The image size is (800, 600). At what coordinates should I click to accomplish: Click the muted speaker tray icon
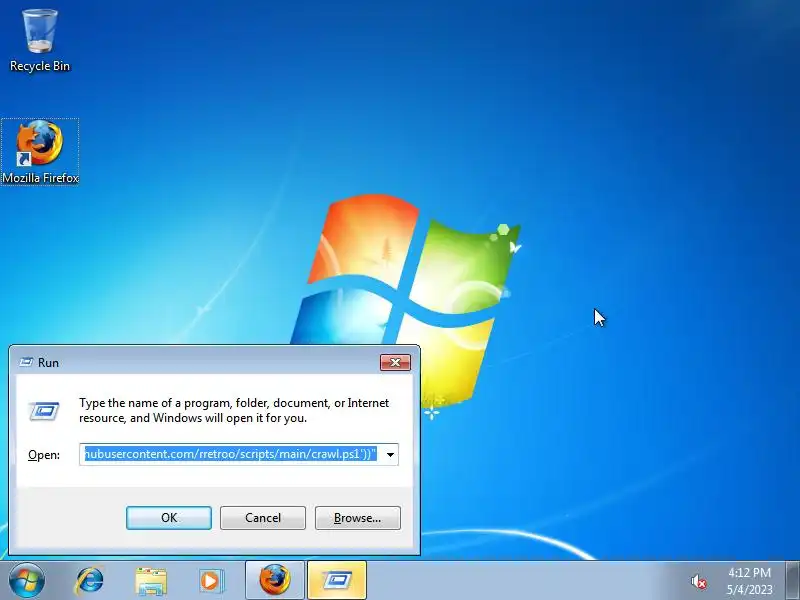(698, 581)
